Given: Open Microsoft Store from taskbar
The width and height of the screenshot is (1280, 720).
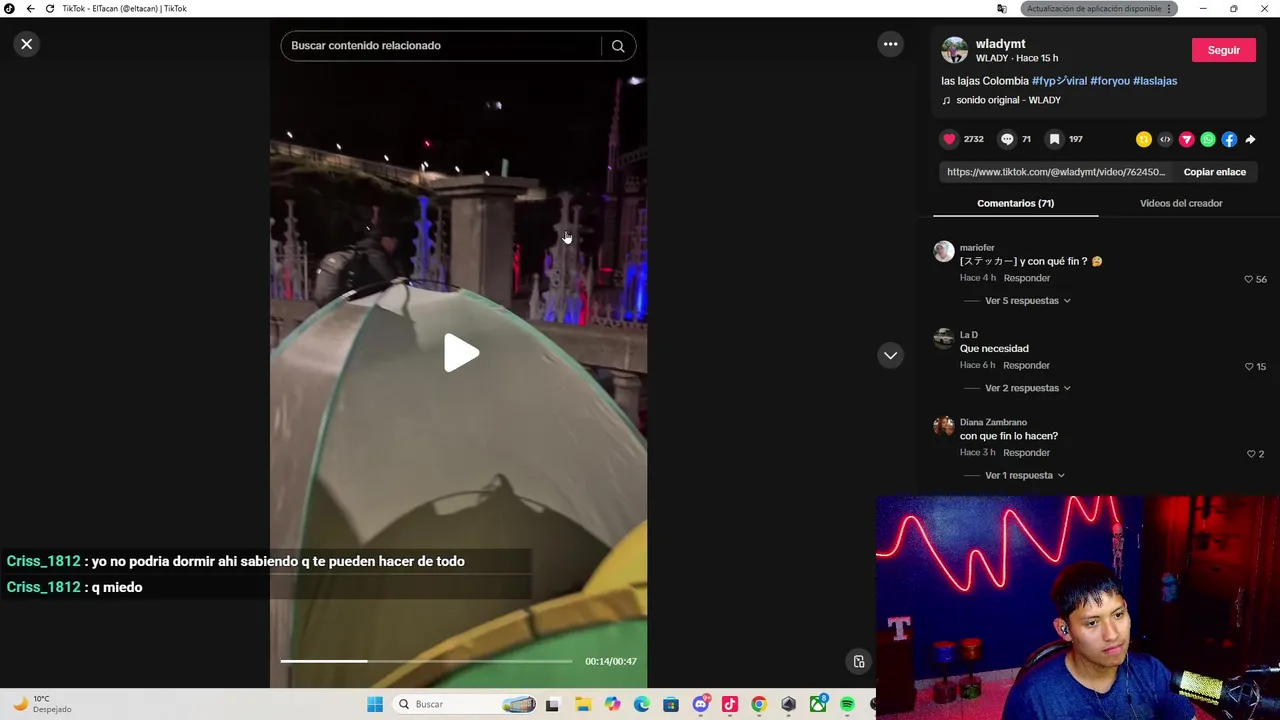Looking at the screenshot, I should (671, 704).
